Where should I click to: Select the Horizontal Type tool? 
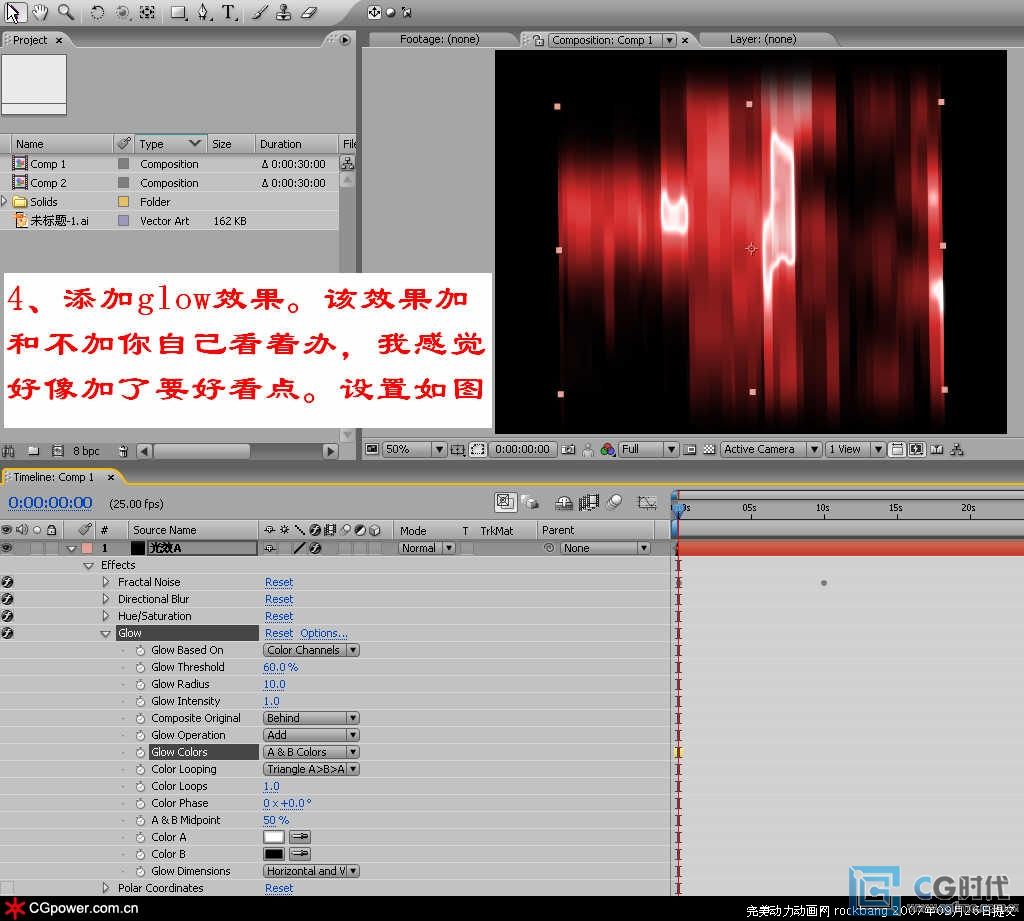[229, 13]
